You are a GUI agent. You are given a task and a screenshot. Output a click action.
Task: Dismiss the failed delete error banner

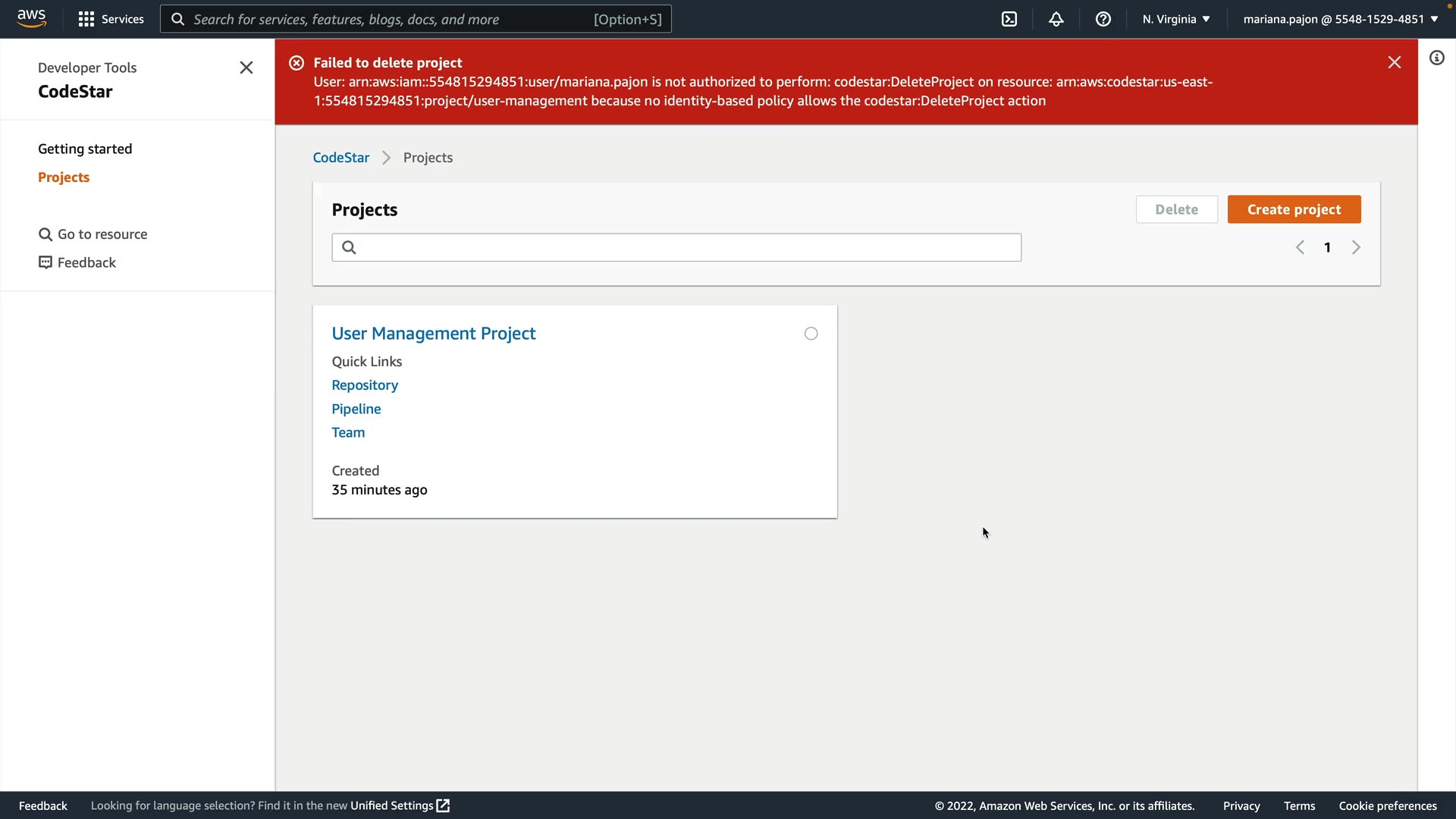pos(1394,62)
